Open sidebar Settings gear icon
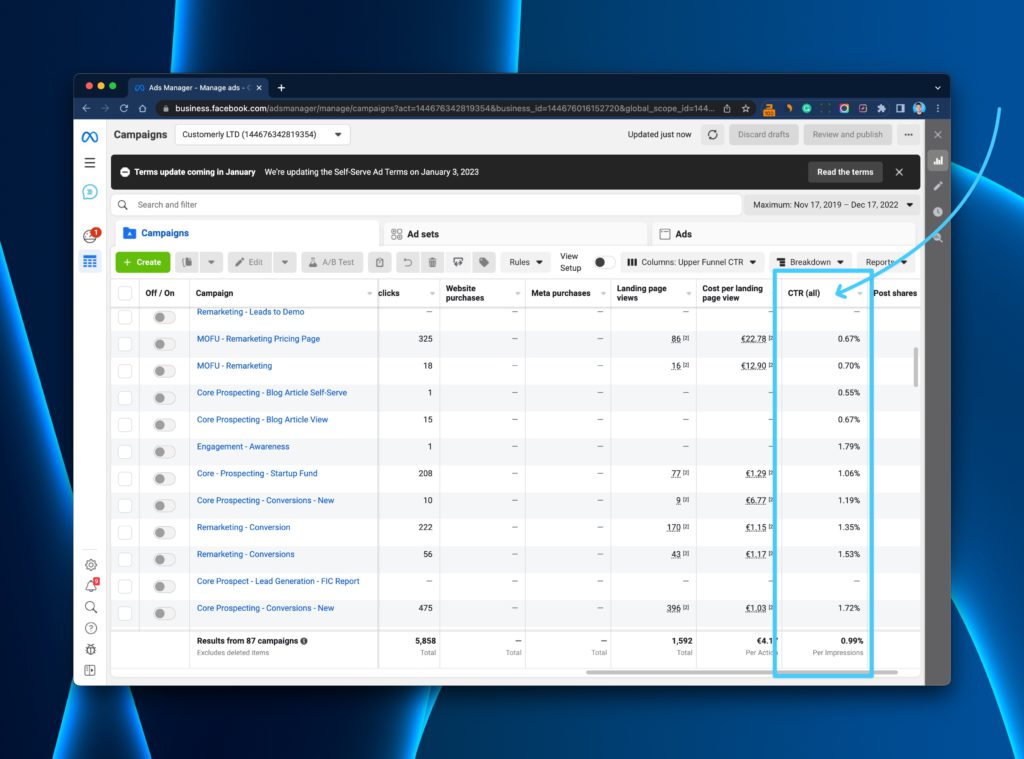Screen dimensions: 1024x759 (91, 564)
